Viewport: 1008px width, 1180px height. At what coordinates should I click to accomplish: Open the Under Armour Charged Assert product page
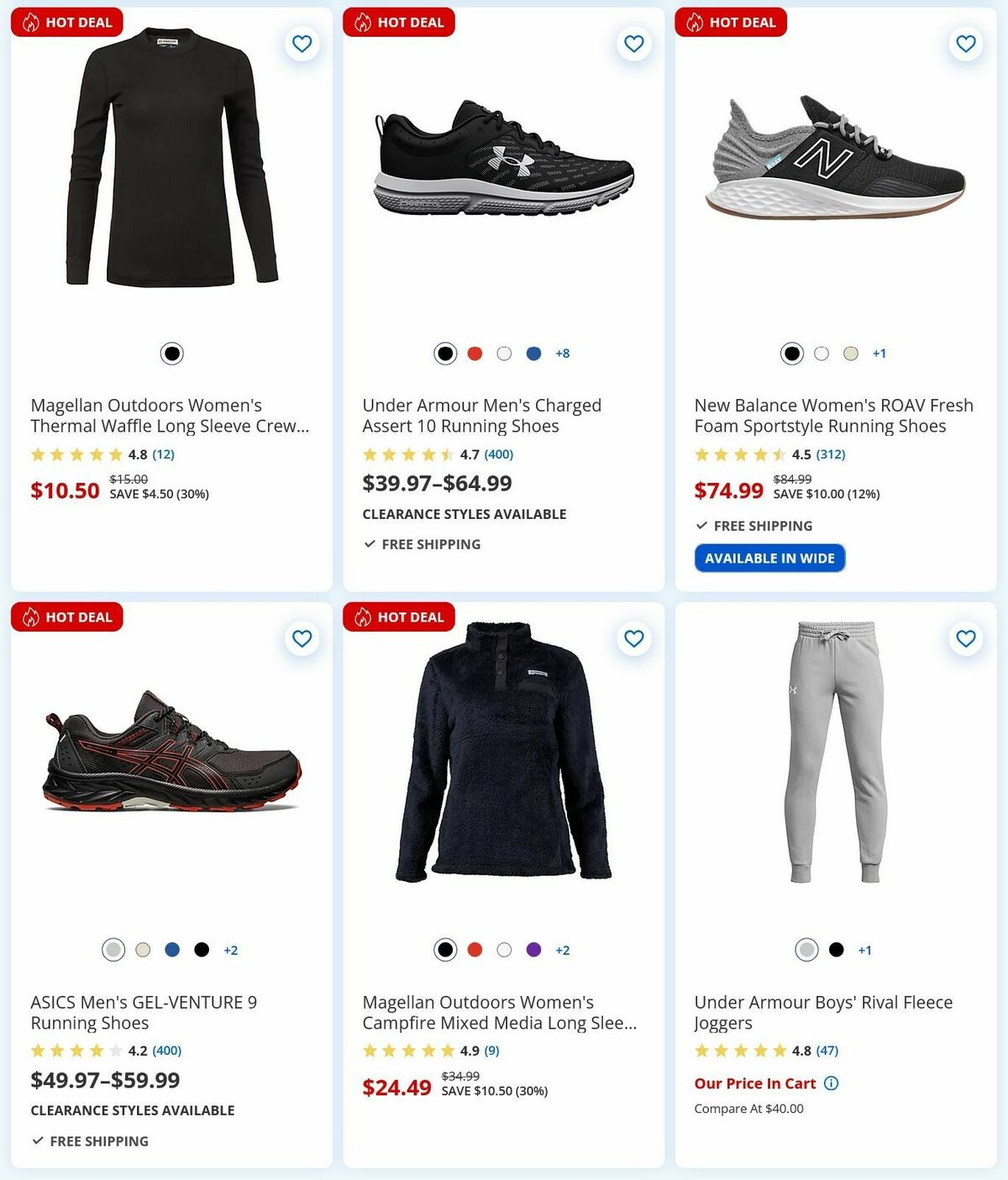tap(482, 415)
